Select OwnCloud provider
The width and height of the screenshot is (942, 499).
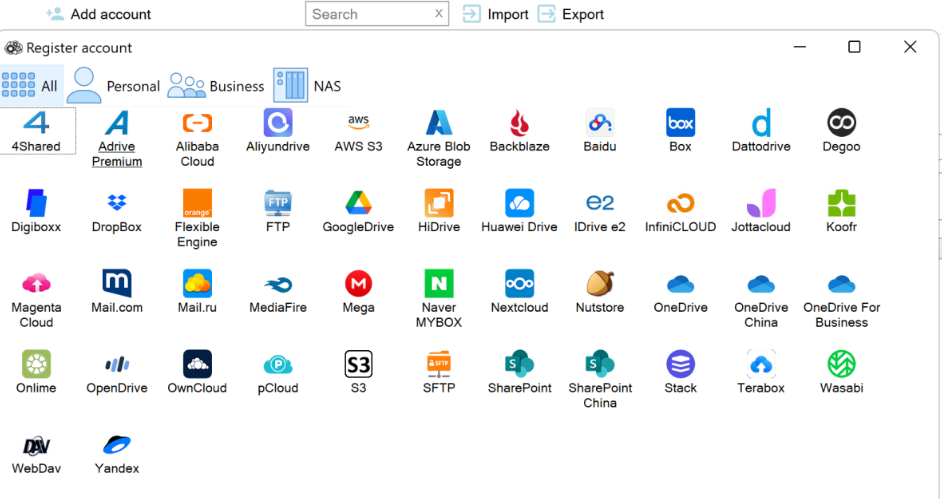197,372
